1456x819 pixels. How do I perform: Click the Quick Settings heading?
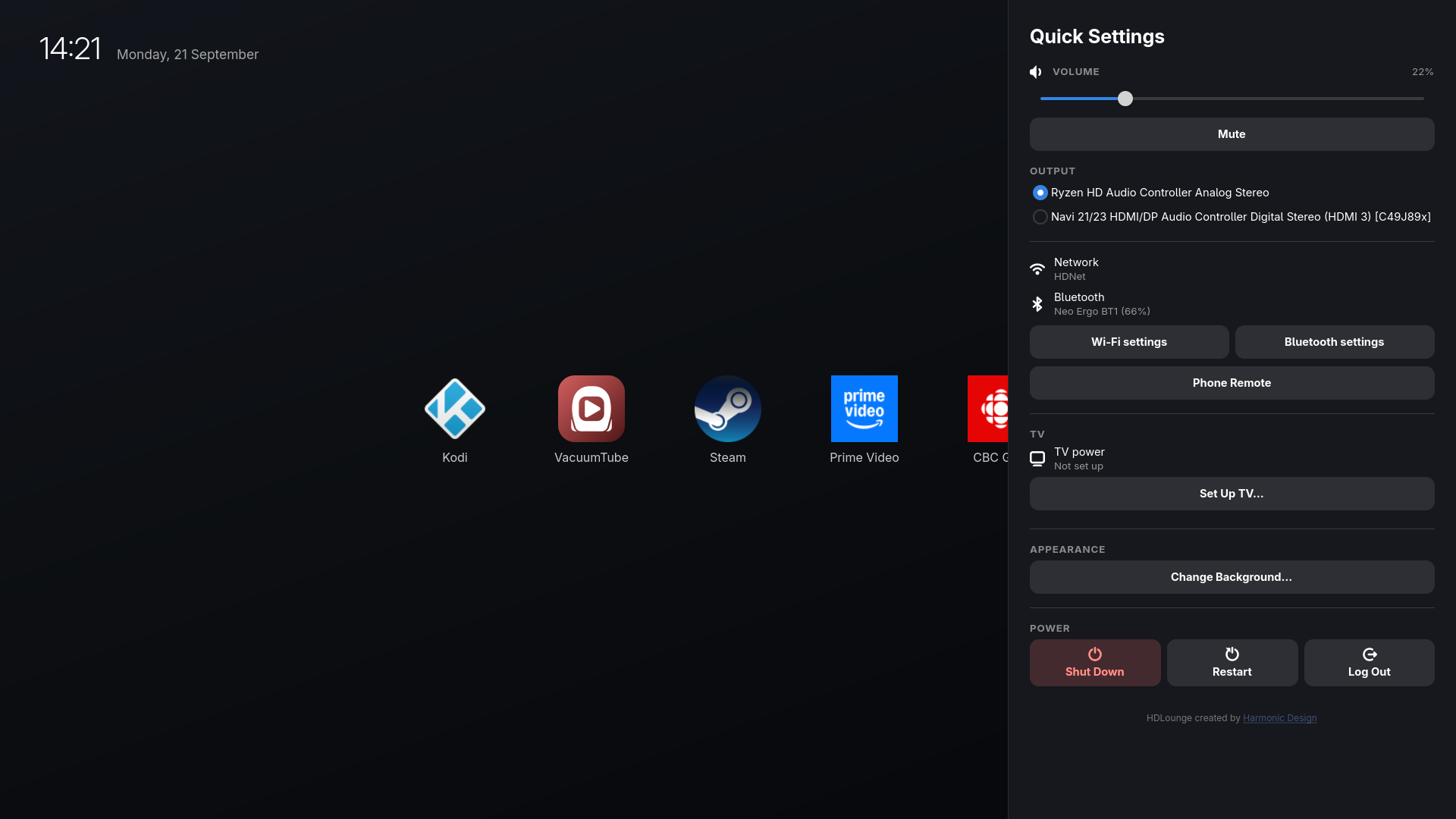(1097, 36)
